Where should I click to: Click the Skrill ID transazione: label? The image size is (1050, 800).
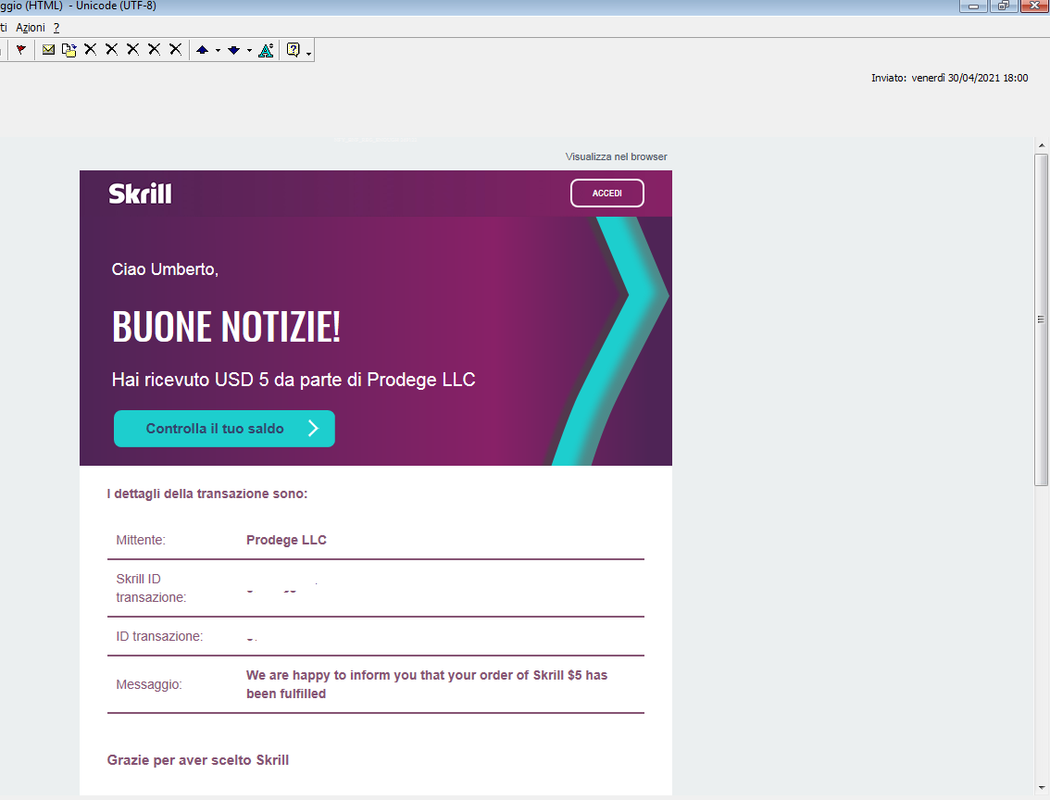pos(151,588)
